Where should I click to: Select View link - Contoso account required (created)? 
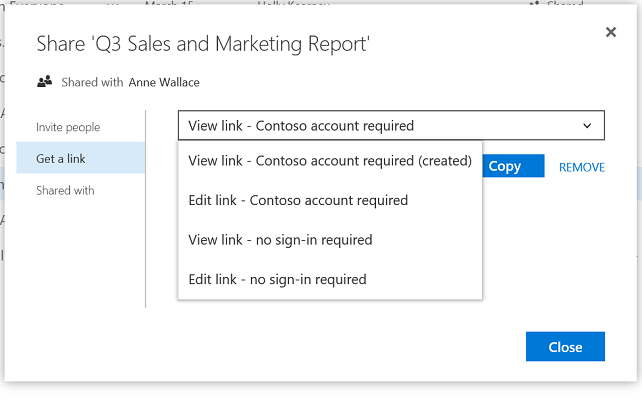pyautogui.click(x=329, y=160)
